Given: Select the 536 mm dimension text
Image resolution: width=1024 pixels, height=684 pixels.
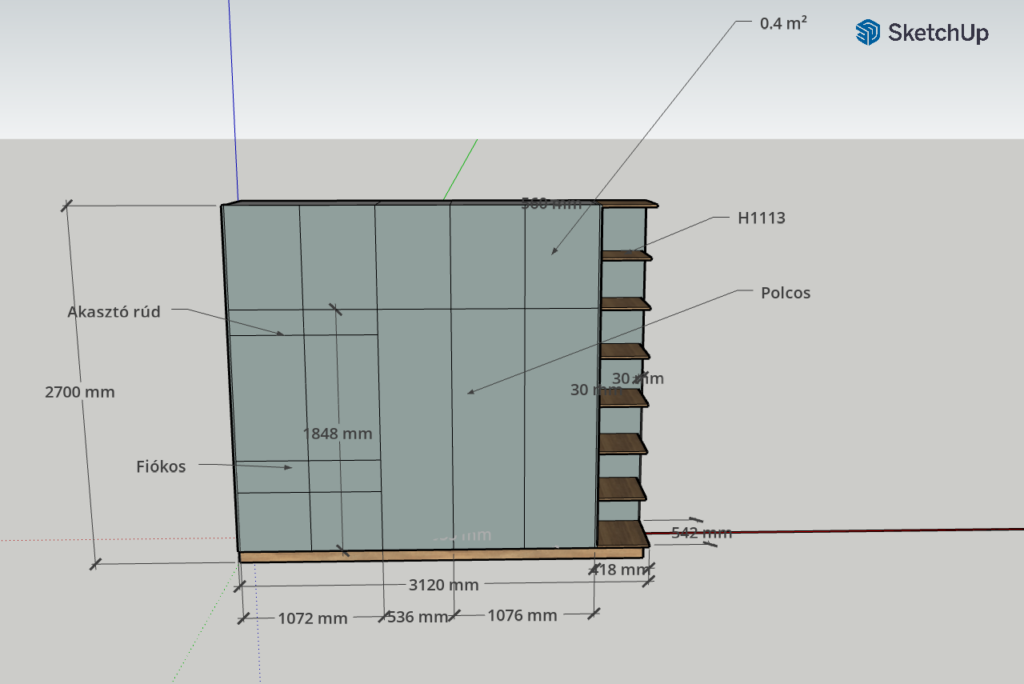Looking at the screenshot, I should pos(417,617).
